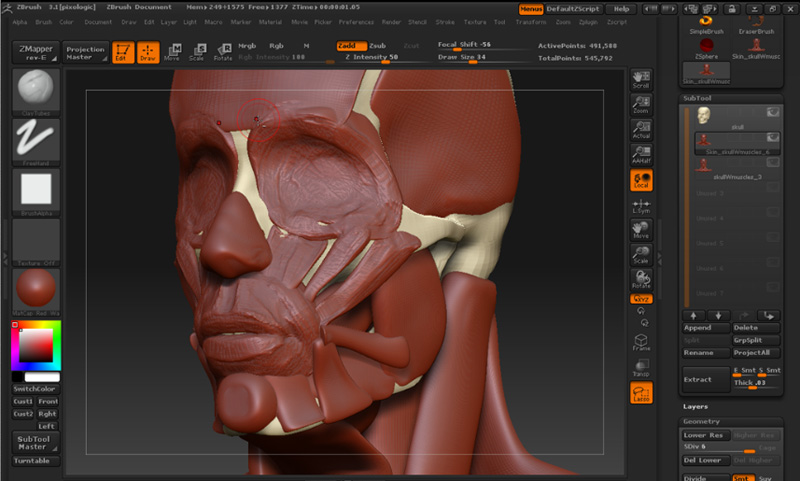Open the Alpha menu
The image size is (800, 481).
[20, 22]
